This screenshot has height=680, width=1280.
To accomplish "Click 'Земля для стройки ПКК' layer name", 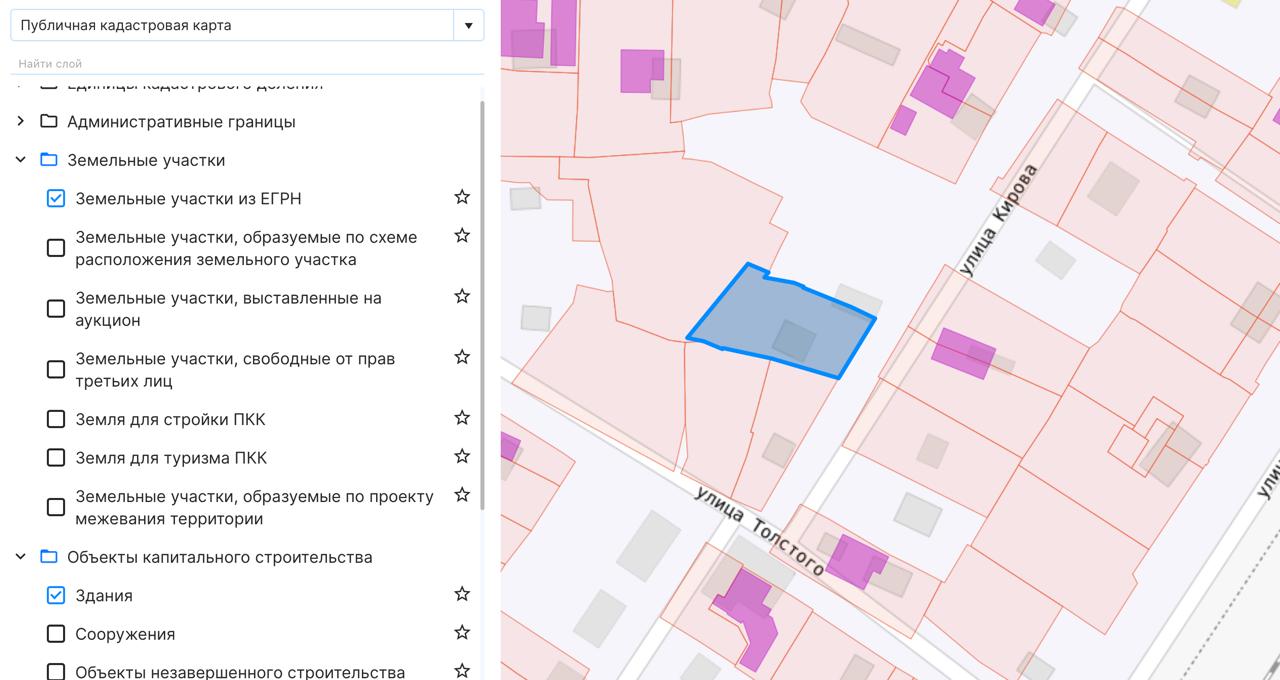I will [170, 420].
